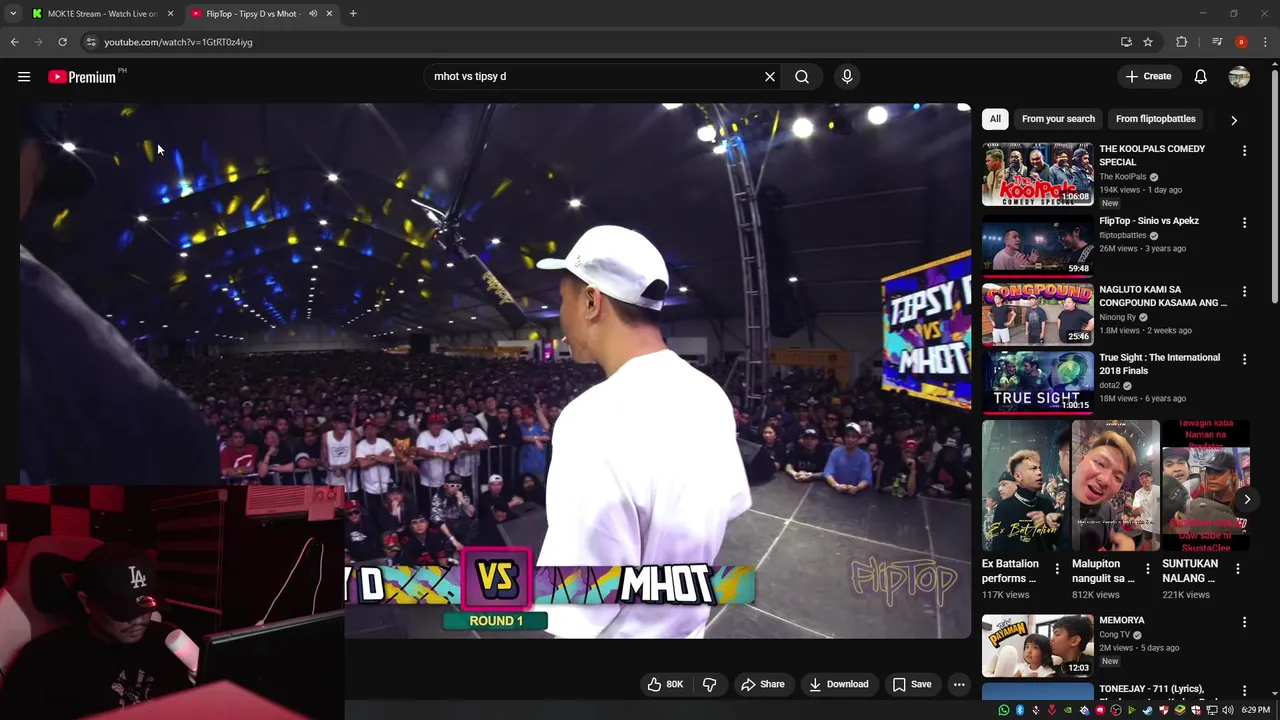Open FlipTop - Sinio vs Apekz video title
The width and height of the screenshot is (1280, 720).
(1149, 221)
